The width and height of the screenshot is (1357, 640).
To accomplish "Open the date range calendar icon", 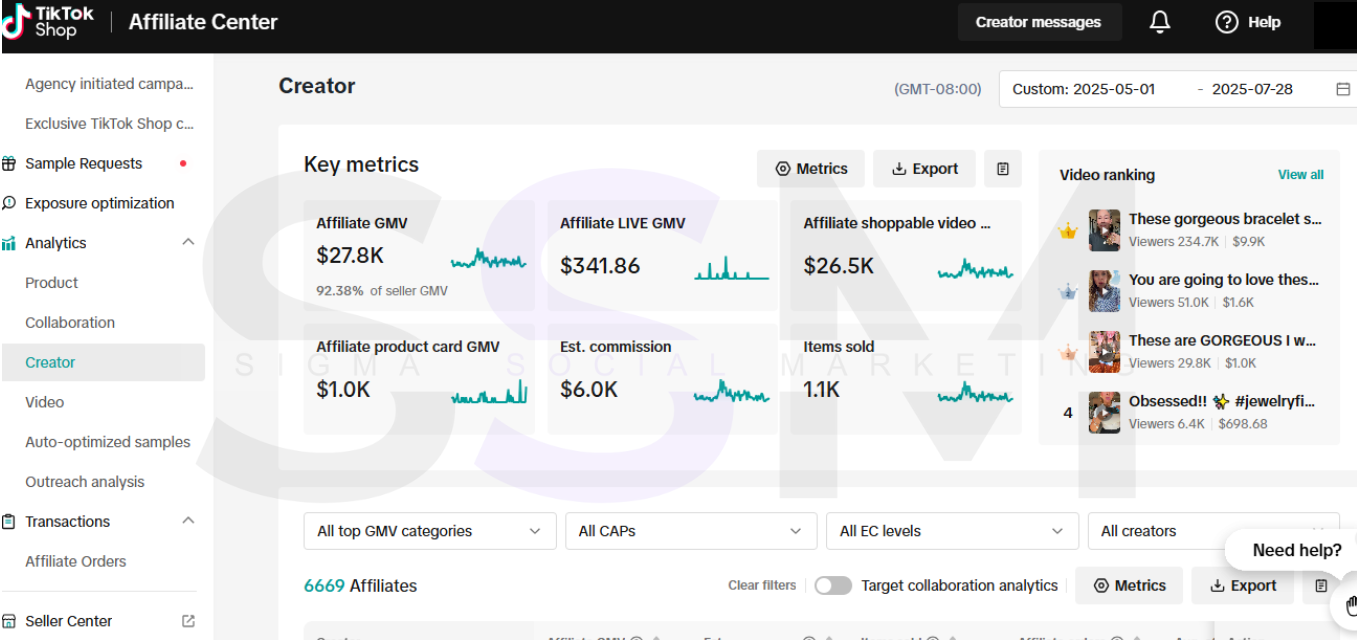I will pyautogui.click(x=1343, y=89).
